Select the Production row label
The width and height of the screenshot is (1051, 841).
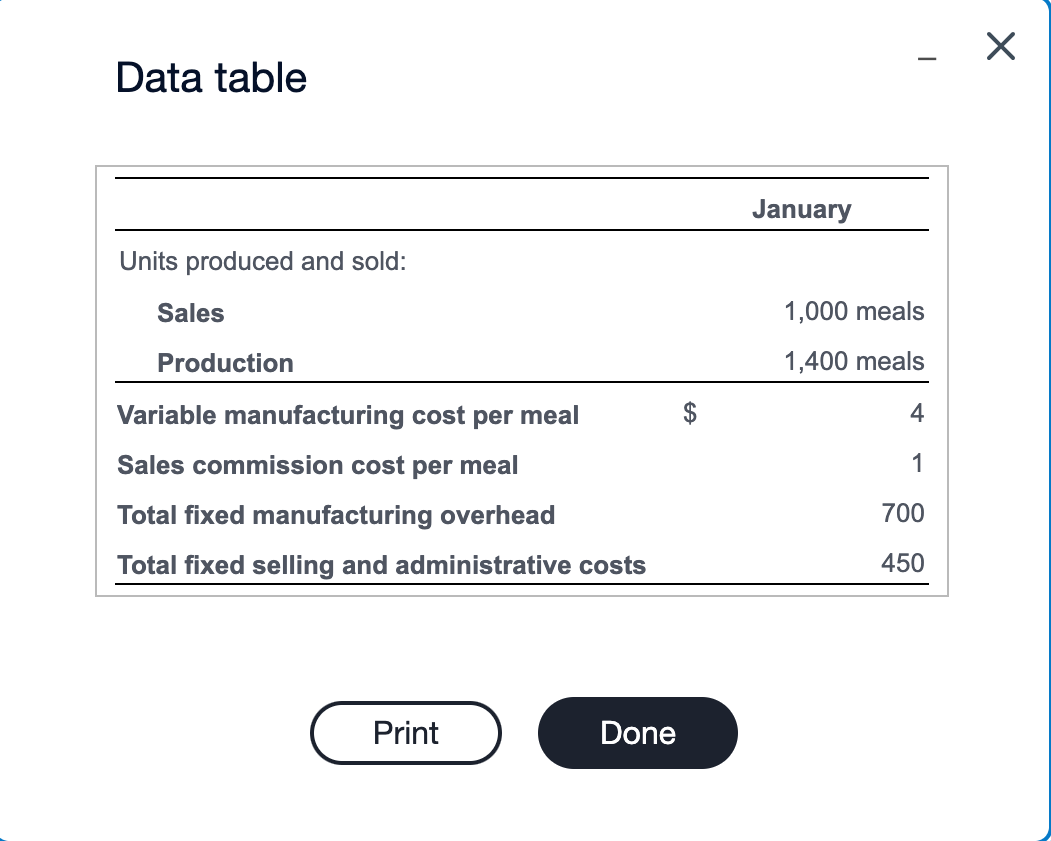[x=225, y=363]
